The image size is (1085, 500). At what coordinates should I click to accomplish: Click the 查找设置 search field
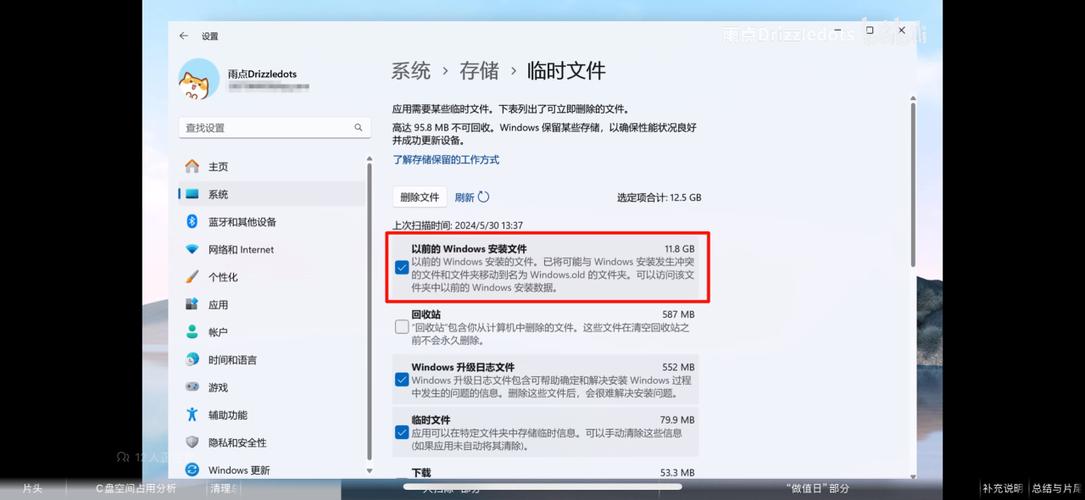[x=275, y=127]
